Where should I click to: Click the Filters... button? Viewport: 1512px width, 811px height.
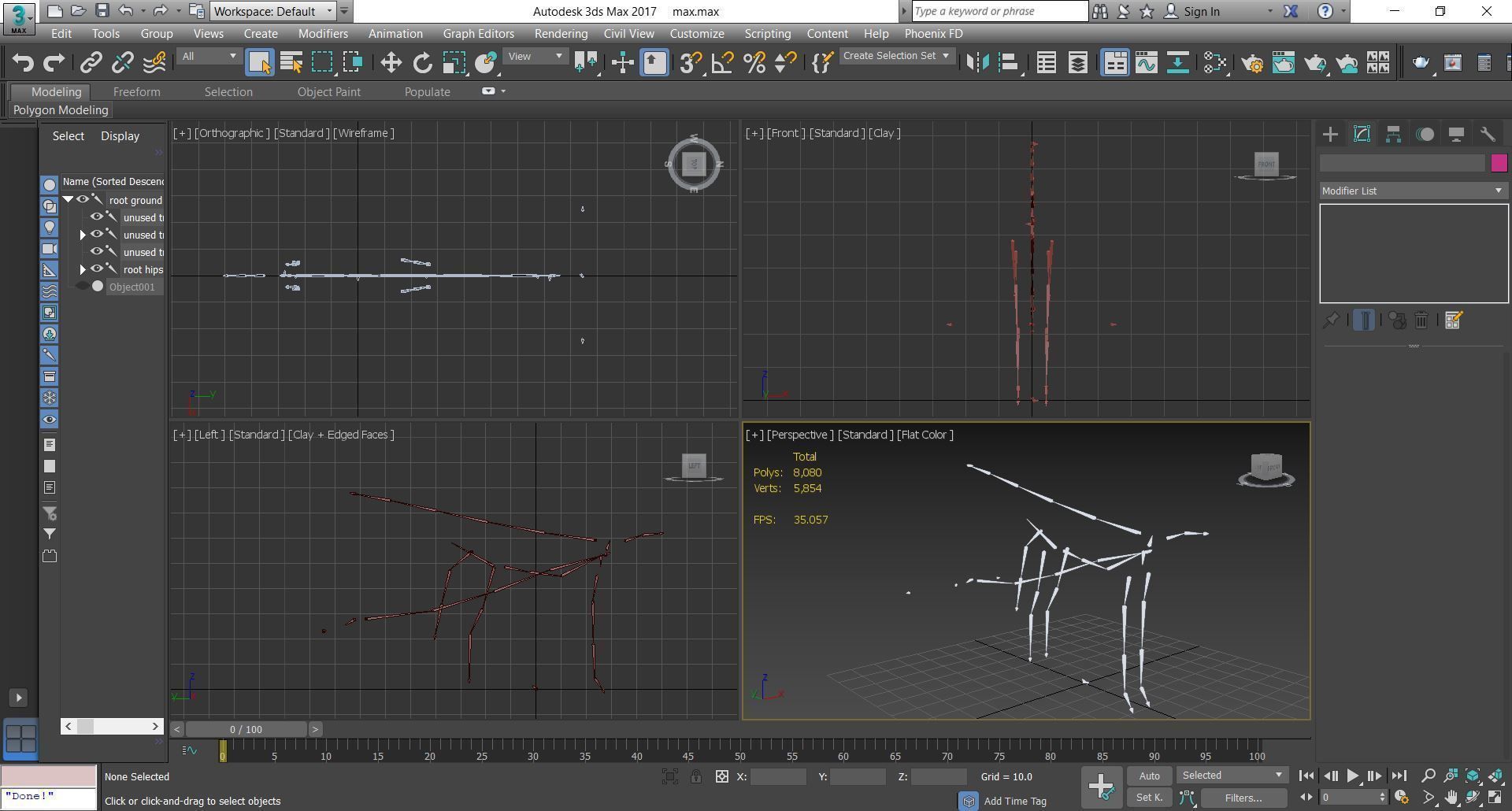1243,798
